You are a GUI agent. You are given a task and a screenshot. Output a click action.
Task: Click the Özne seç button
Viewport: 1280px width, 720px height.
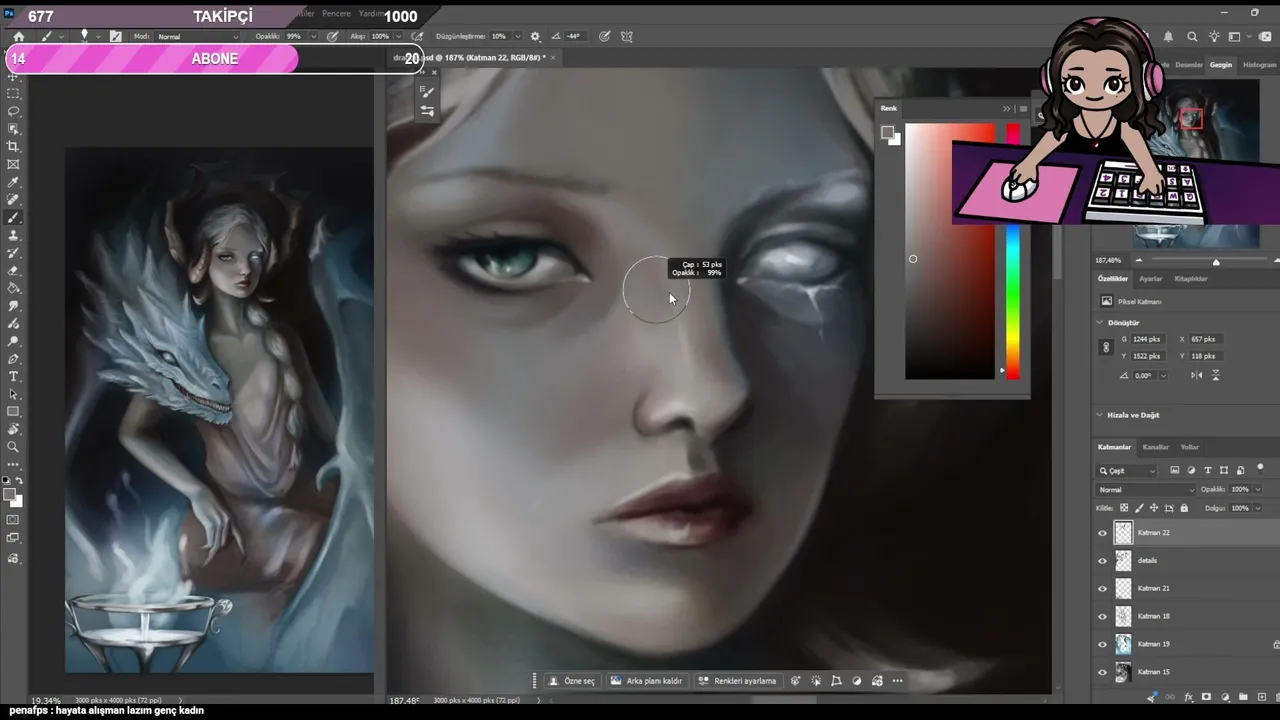(572, 681)
